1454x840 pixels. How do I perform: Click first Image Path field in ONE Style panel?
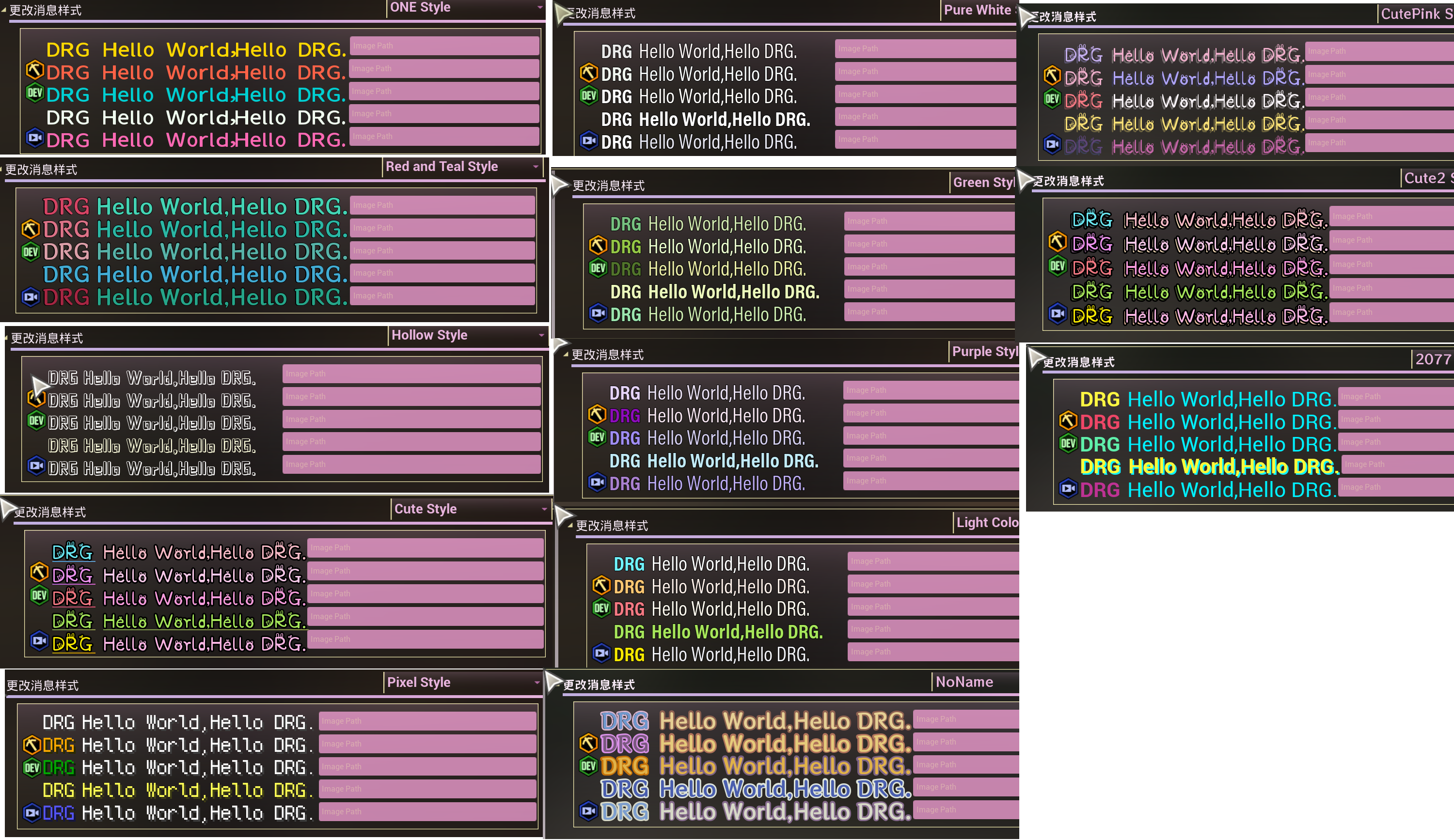[x=444, y=46]
